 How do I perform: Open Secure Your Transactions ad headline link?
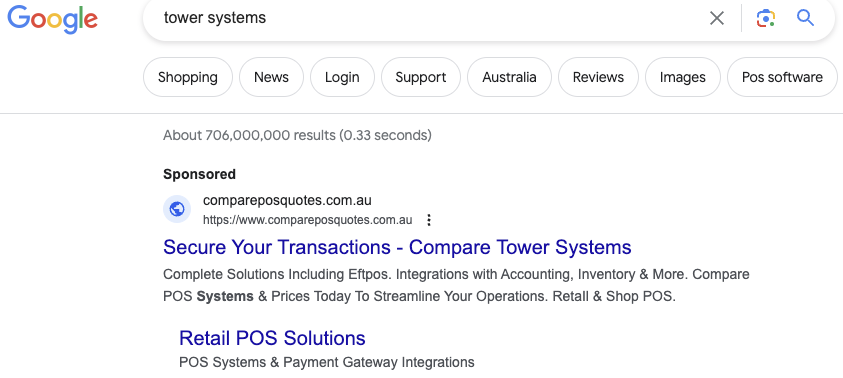coord(397,247)
